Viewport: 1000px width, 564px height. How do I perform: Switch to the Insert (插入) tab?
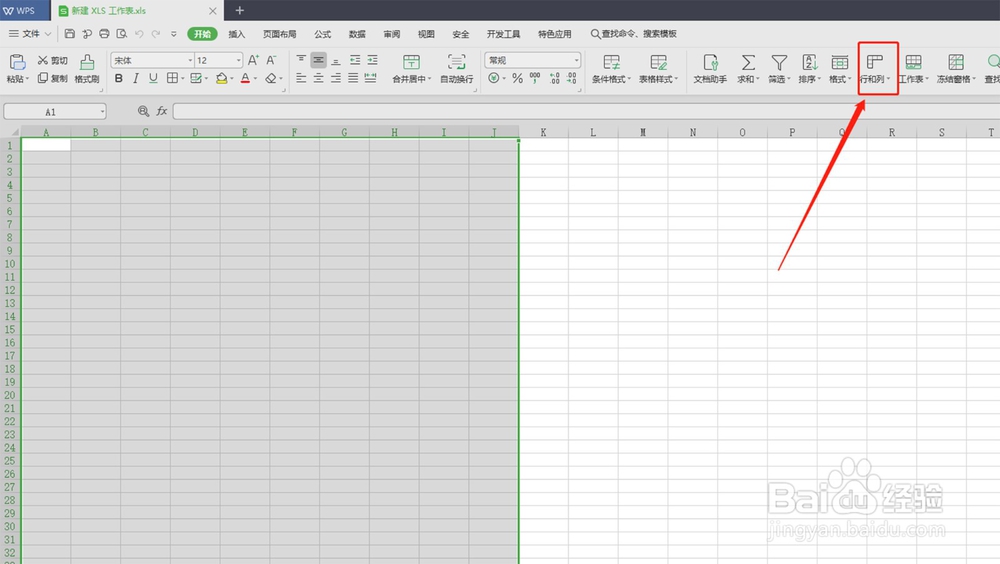237,34
